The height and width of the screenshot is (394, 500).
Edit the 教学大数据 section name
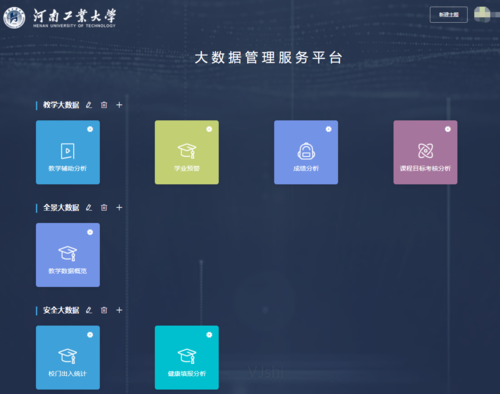(89, 105)
